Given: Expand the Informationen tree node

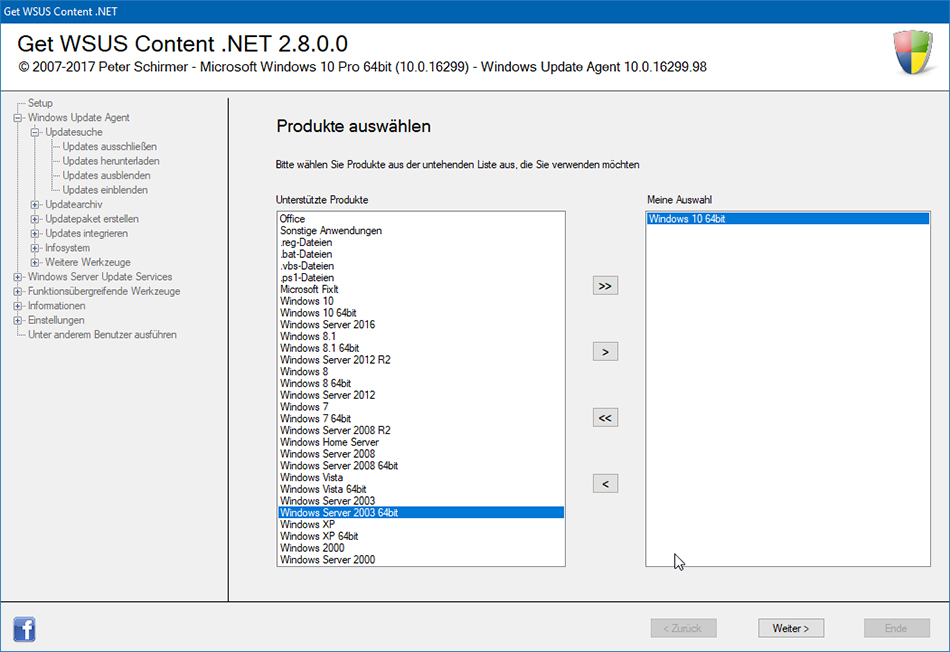Looking at the screenshot, I should pyautogui.click(x=18, y=306).
